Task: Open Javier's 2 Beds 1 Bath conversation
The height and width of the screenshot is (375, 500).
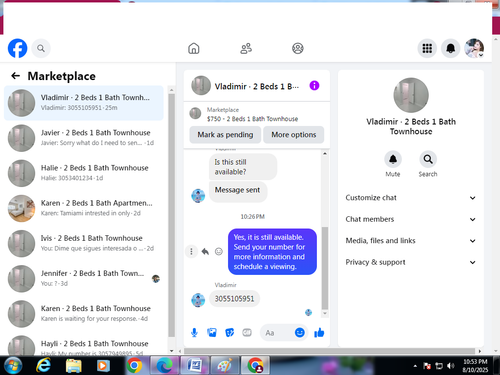Action: point(84,138)
